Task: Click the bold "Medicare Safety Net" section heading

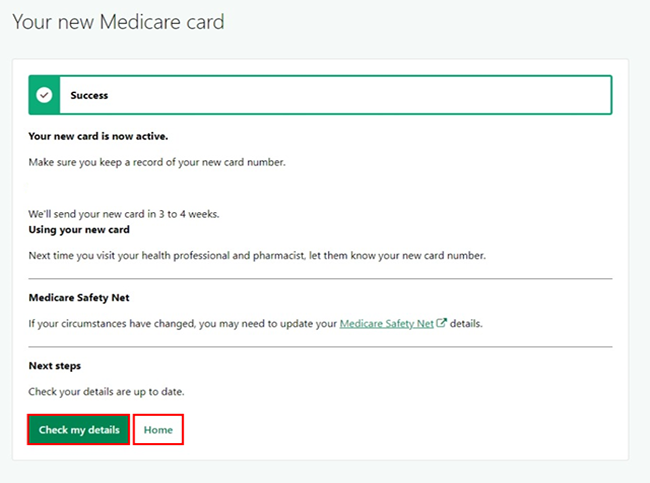Action: [78, 298]
